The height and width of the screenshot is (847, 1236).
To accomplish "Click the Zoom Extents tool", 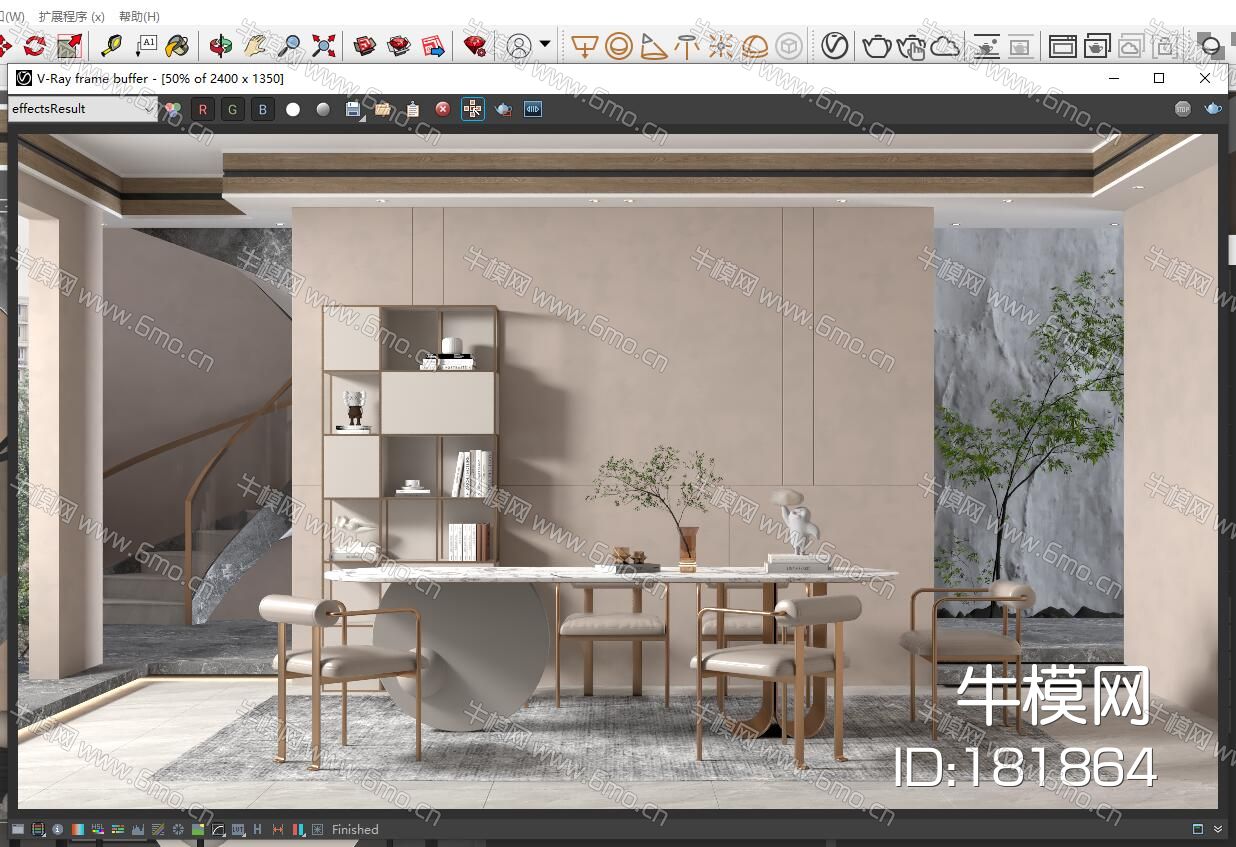I will pos(323,45).
